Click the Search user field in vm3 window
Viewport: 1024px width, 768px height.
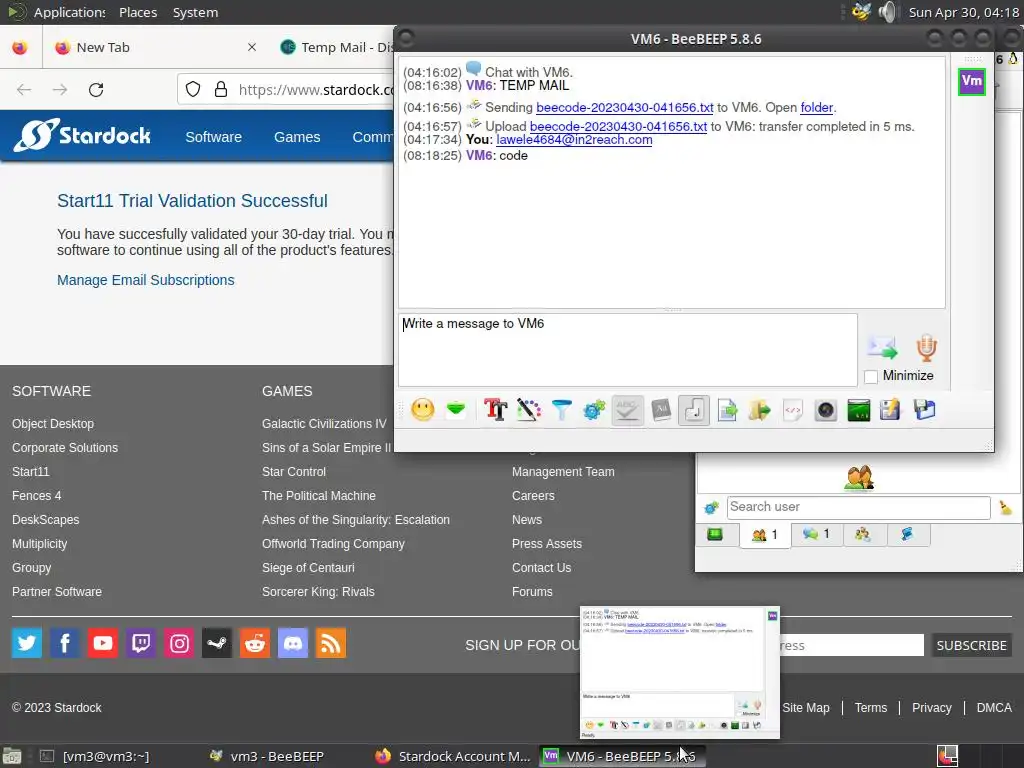click(858, 507)
